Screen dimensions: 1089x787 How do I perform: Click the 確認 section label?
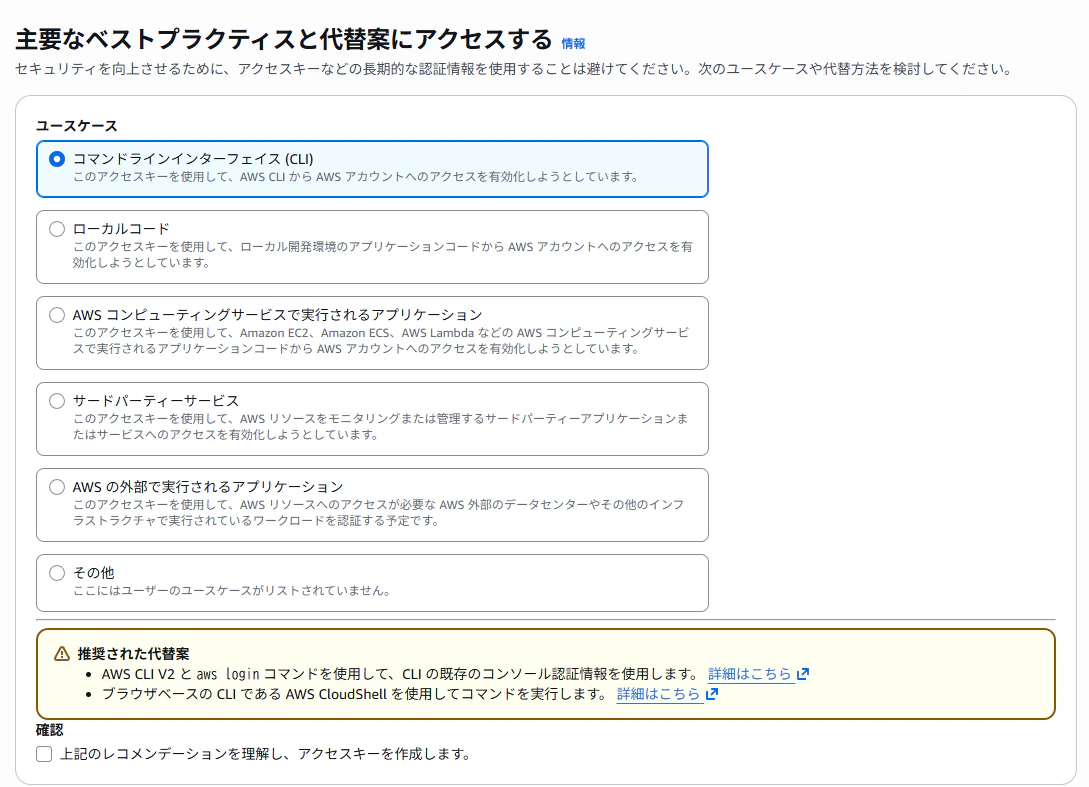coord(49,730)
